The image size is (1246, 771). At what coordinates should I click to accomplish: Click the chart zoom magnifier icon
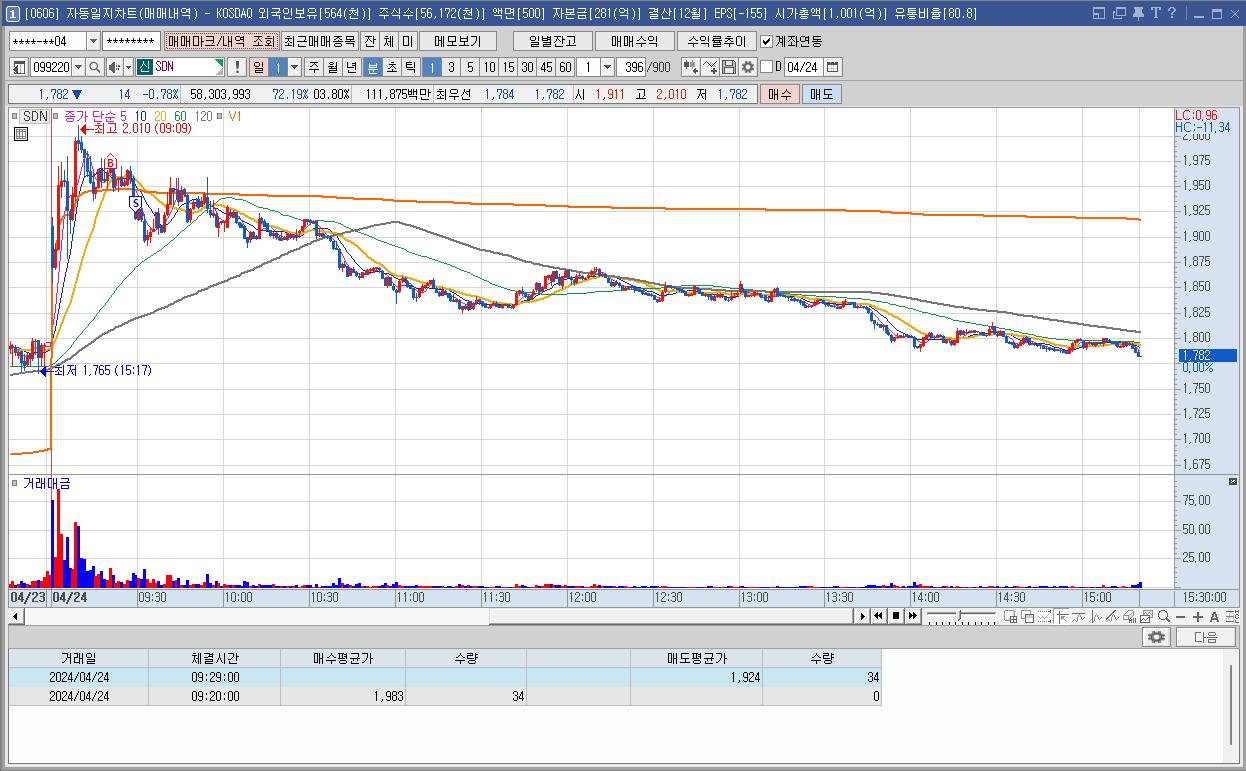coord(1163,617)
